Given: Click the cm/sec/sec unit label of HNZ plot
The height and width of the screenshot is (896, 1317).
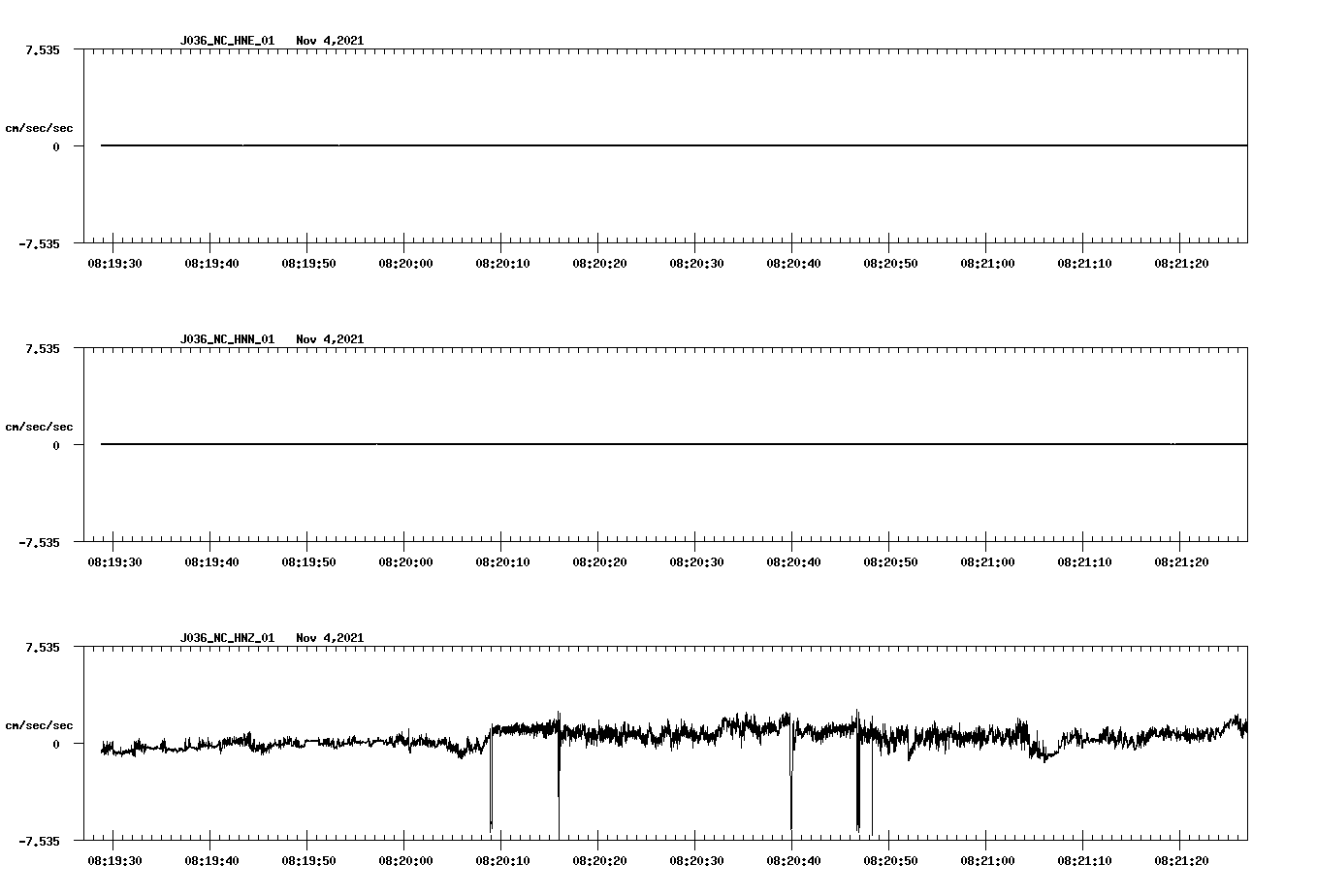Looking at the screenshot, I should [x=39, y=725].
